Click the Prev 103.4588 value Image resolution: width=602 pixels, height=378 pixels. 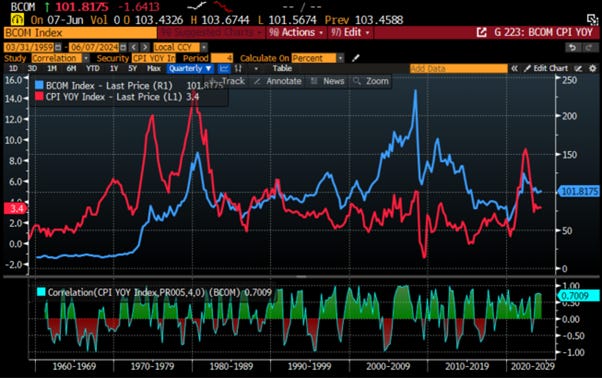point(364,20)
